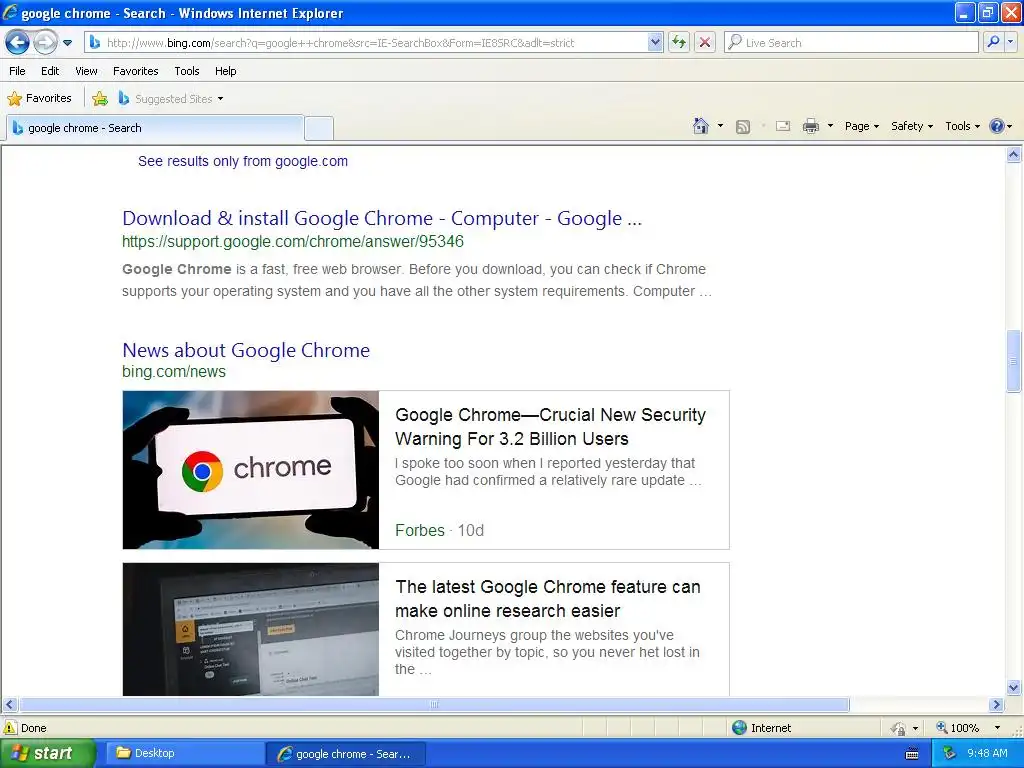Open the Windows start button

point(48,754)
